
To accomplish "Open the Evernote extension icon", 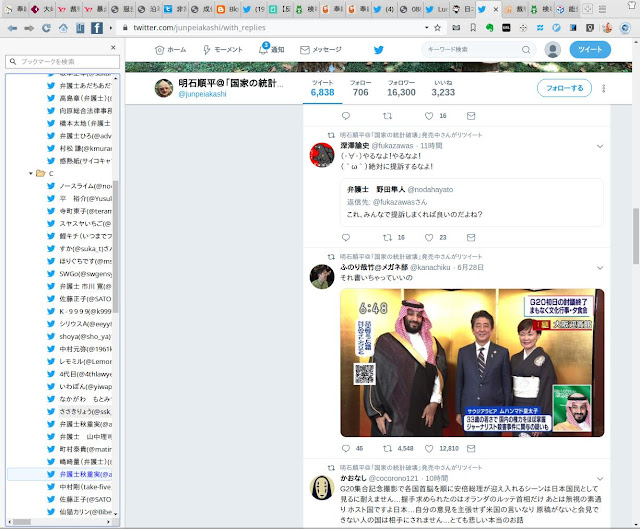I will tap(489, 28).
